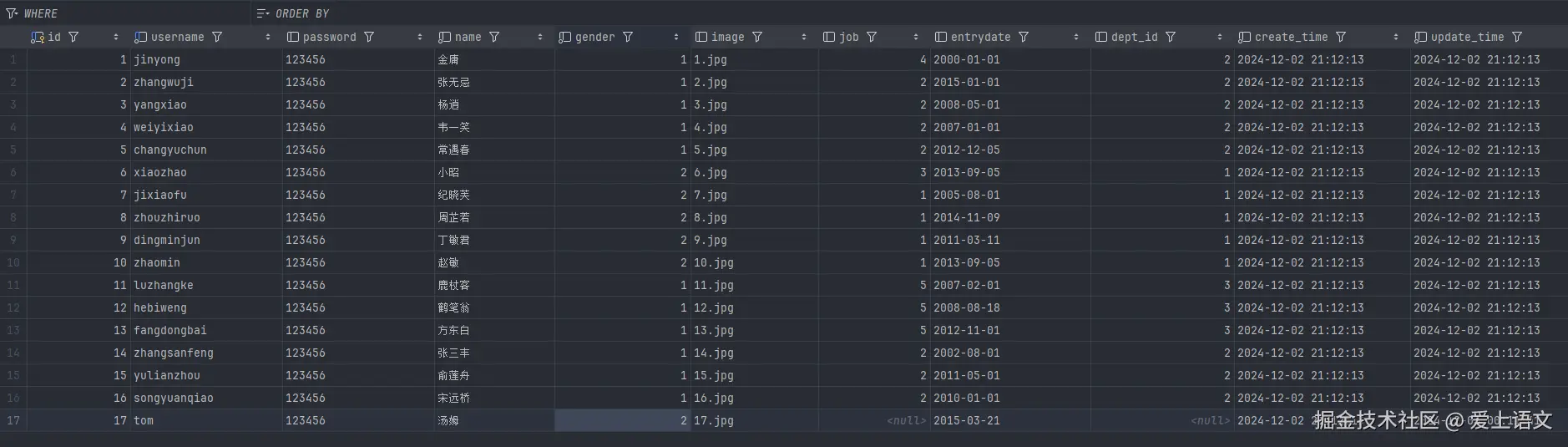The width and height of the screenshot is (1568, 447).
Task: Select the username cell 'zhouzhiruo'
Action: click(x=206, y=217)
